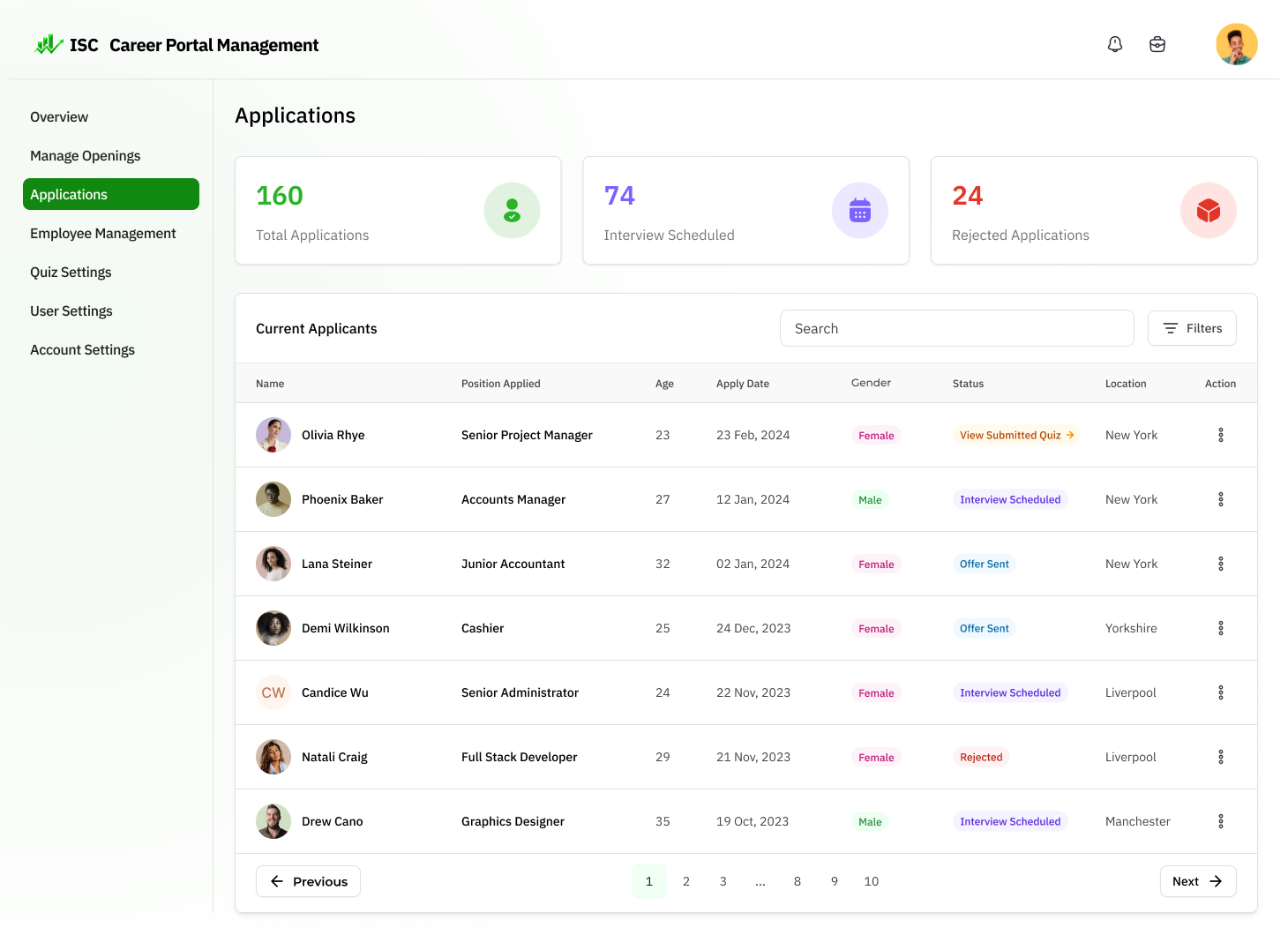Open action menu for Olivia Rhye

click(x=1220, y=435)
